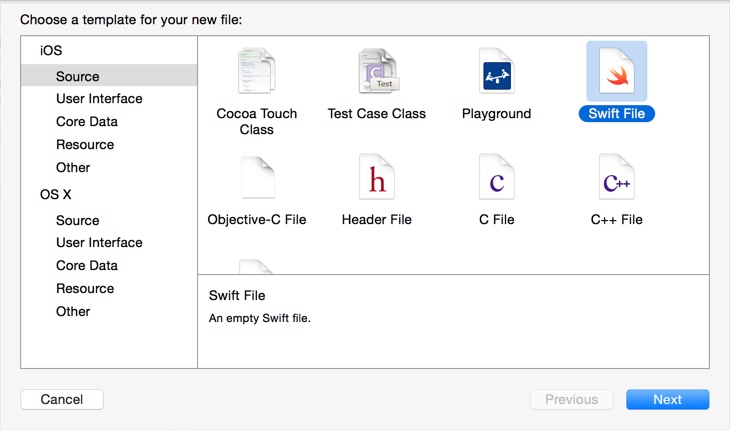Select Source under OS X
This screenshot has height=430, width=730.
coord(77,220)
